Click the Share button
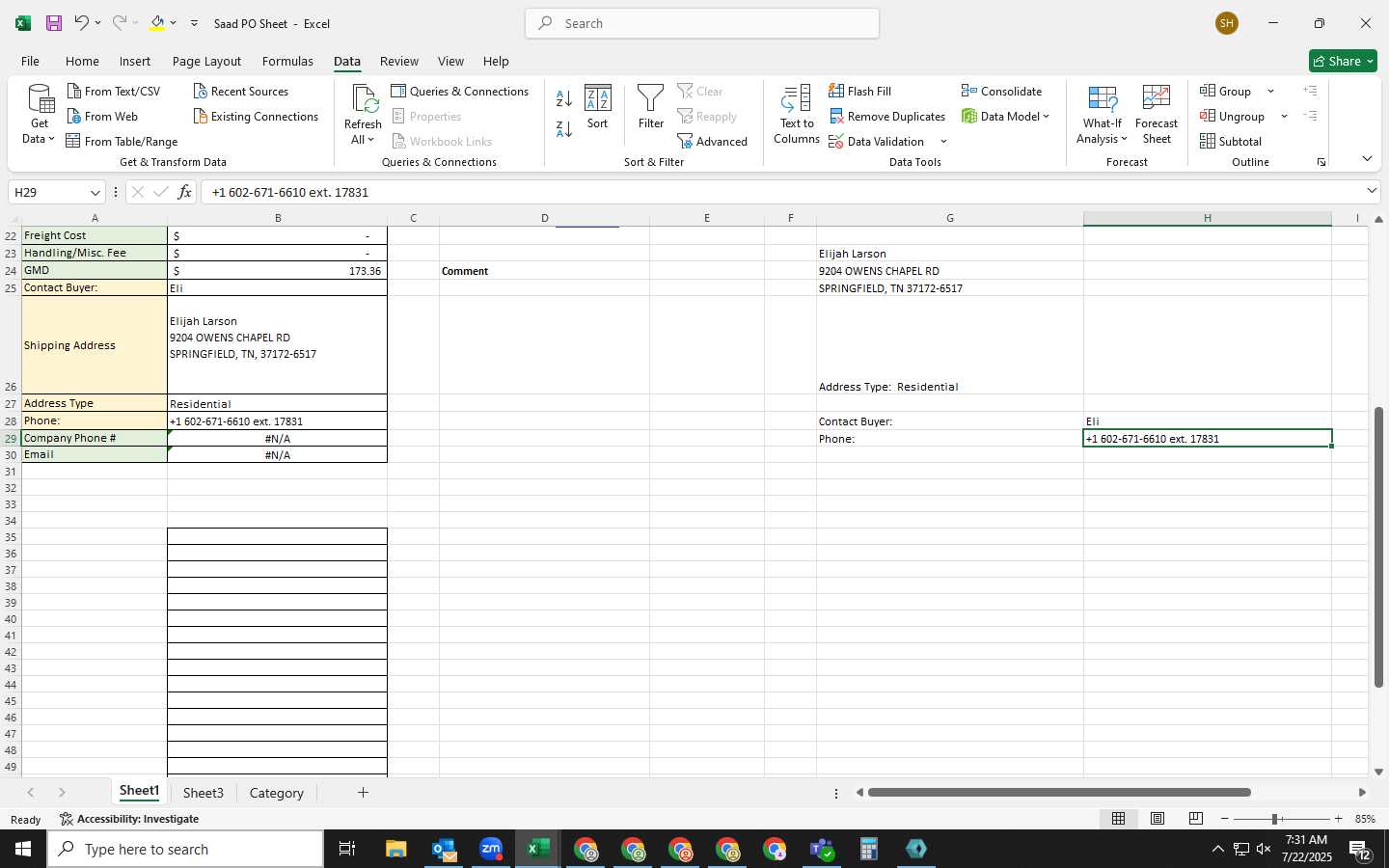This screenshot has height=868, width=1389. 1343,61
